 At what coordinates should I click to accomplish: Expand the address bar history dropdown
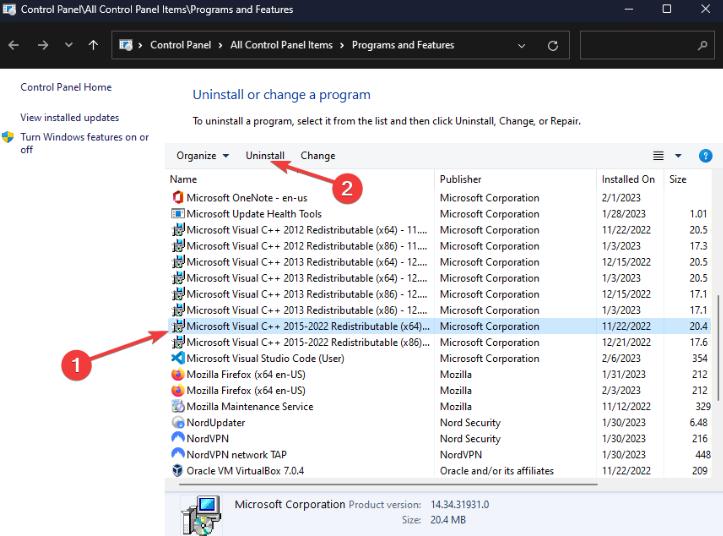522,46
